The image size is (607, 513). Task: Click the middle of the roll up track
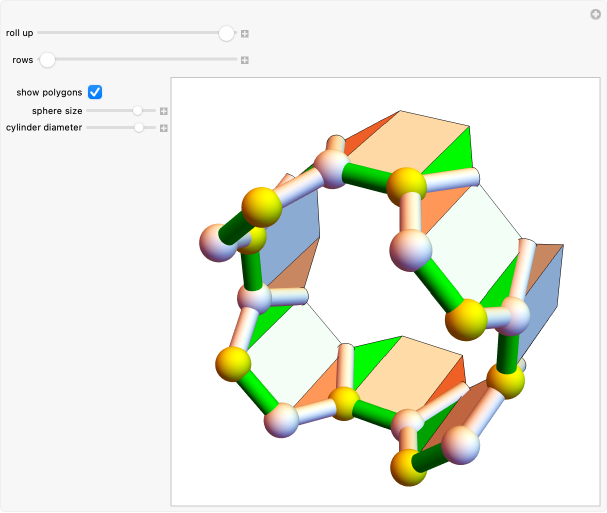[x=136, y=33]
